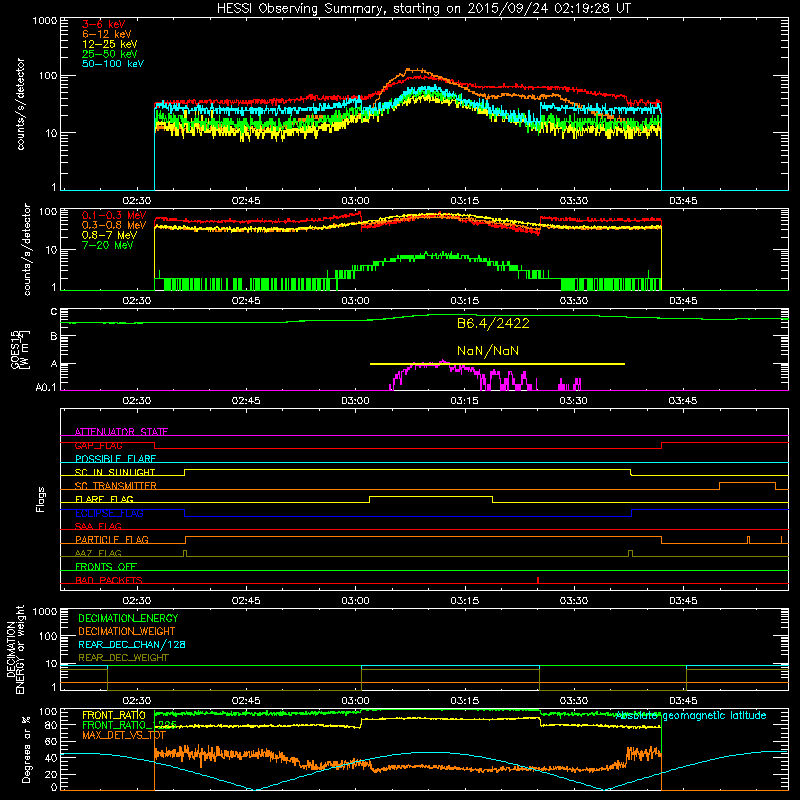Select the 3-6 keV legend label
800x800 pixels.
click(103, 24)
